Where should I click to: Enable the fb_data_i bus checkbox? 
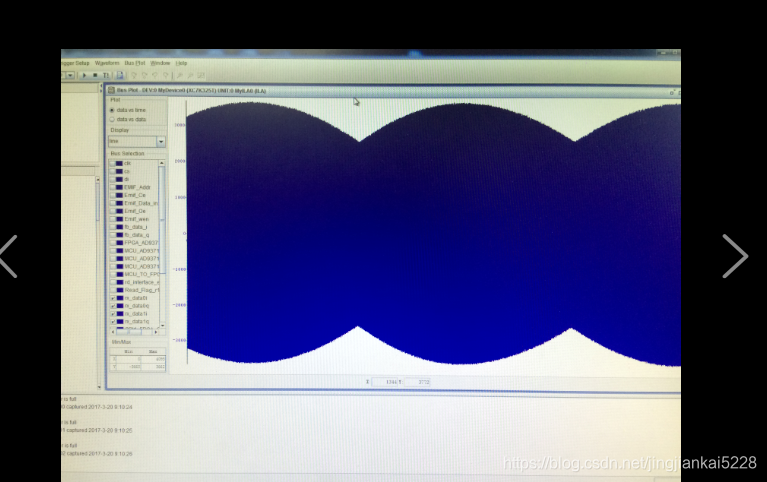pos(112,227)
